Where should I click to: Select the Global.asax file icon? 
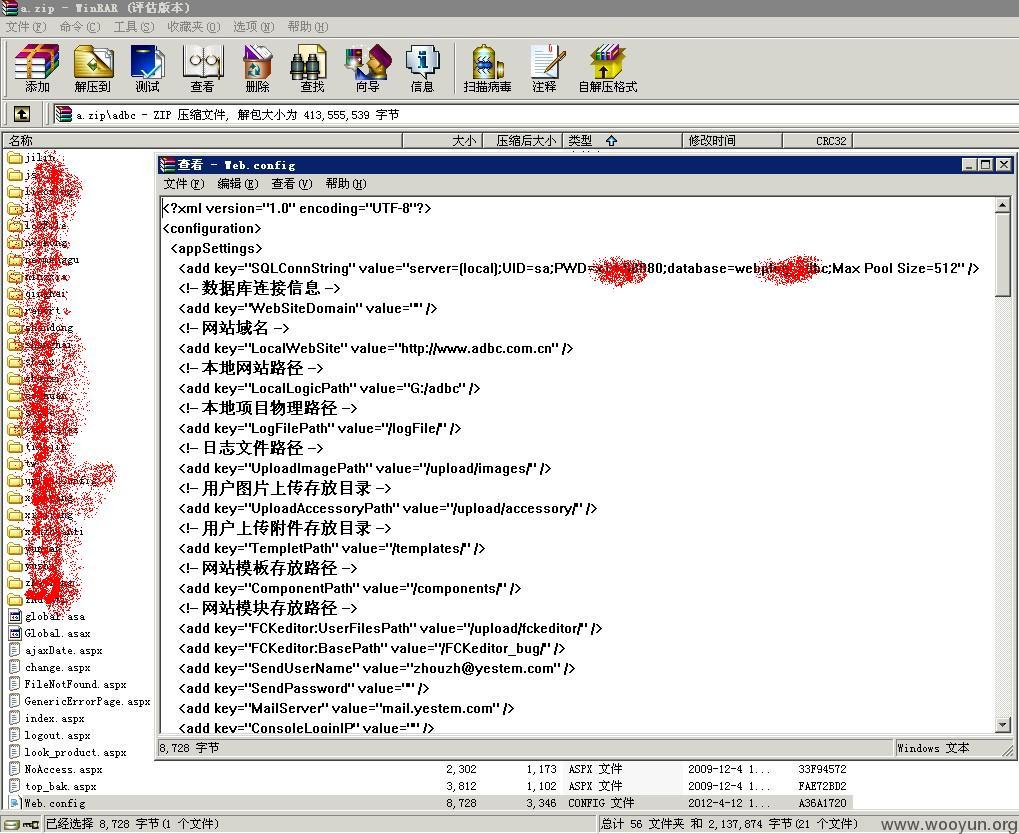pyautogui.click(x=15, y=633)
